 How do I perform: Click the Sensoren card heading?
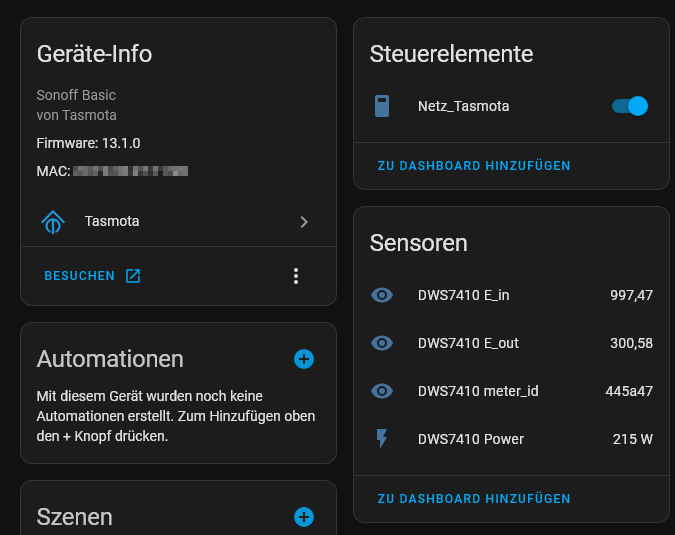tap(418, 243)
